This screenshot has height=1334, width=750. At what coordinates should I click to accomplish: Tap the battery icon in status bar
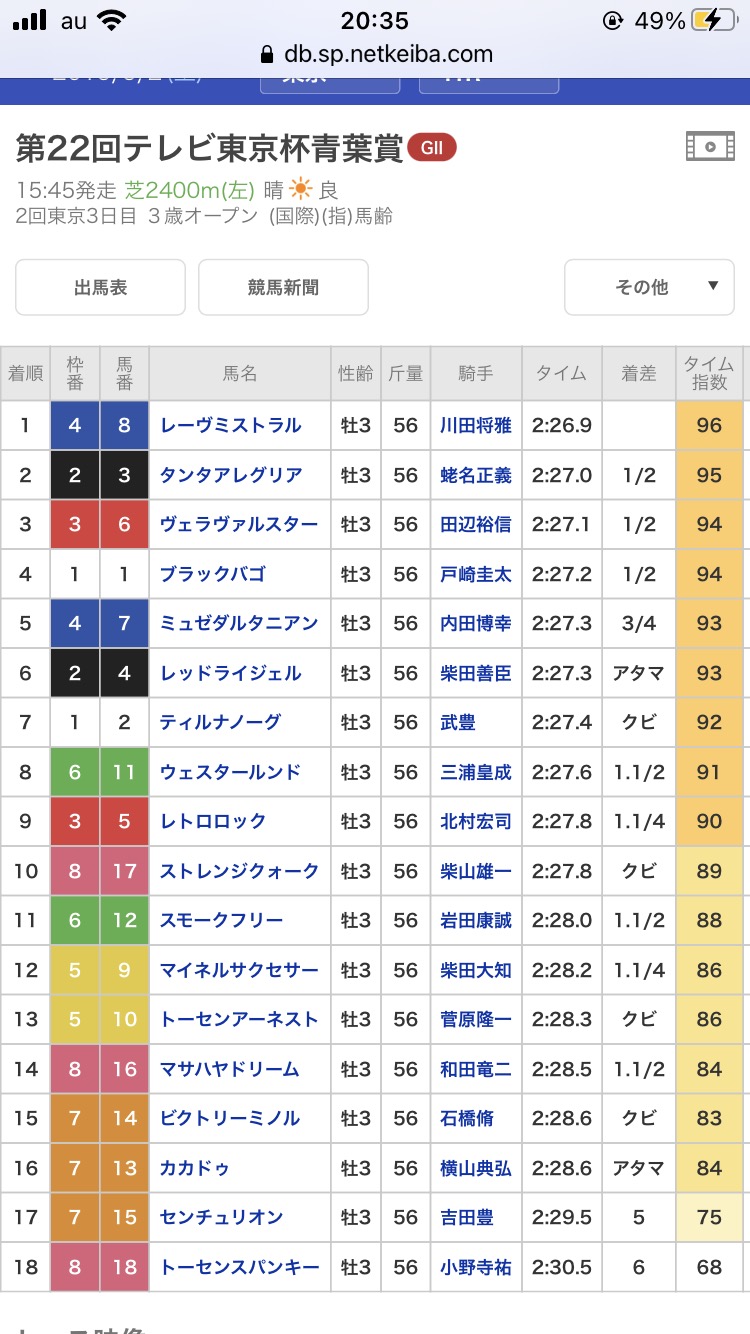717,21
